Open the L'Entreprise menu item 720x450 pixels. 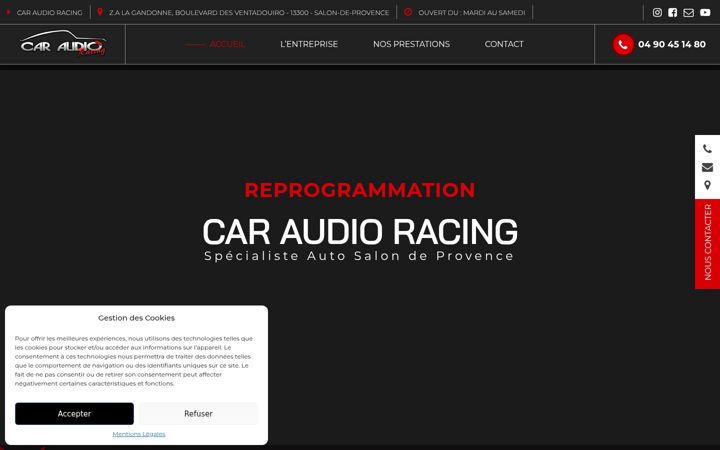[x=309, y=44]
